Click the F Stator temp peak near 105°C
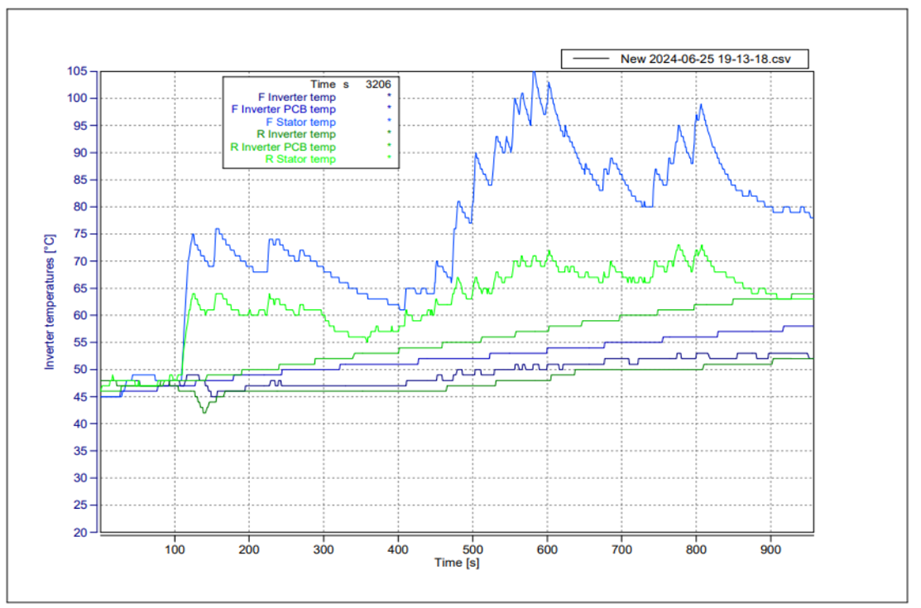Image resolution: width=921 pixels, height=608 pixels. click(x=534, y=73)
